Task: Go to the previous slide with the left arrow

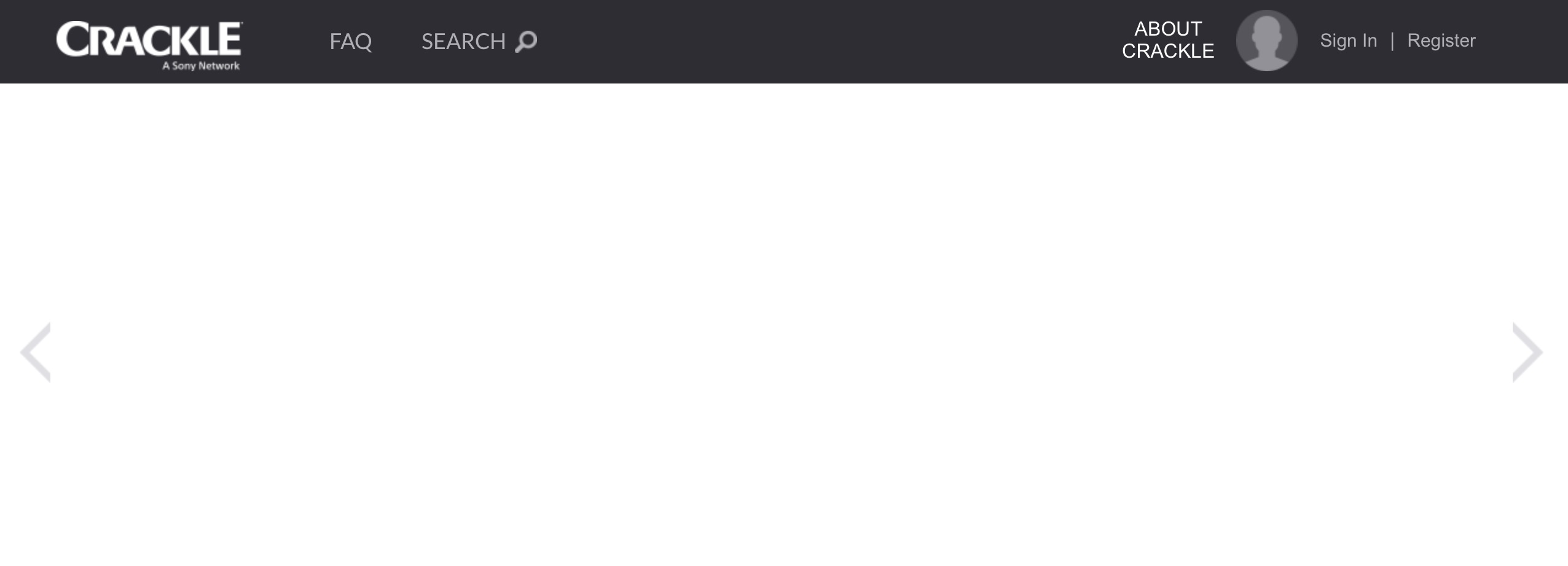Action: (35, 352)
